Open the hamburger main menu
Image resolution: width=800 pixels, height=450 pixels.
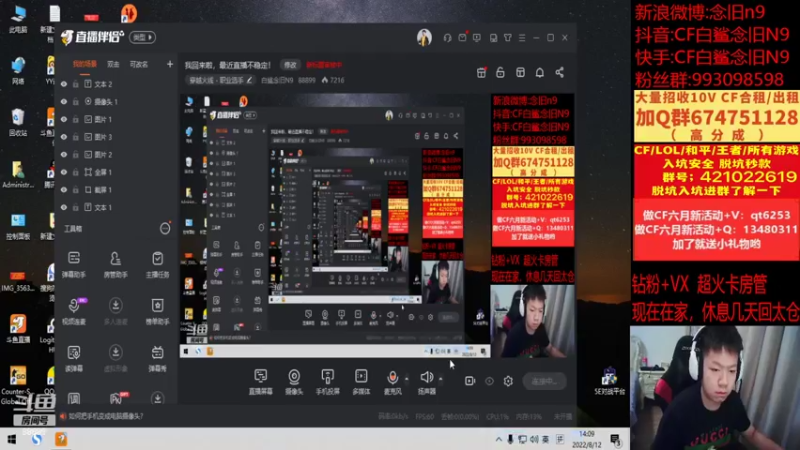point(522,38)
